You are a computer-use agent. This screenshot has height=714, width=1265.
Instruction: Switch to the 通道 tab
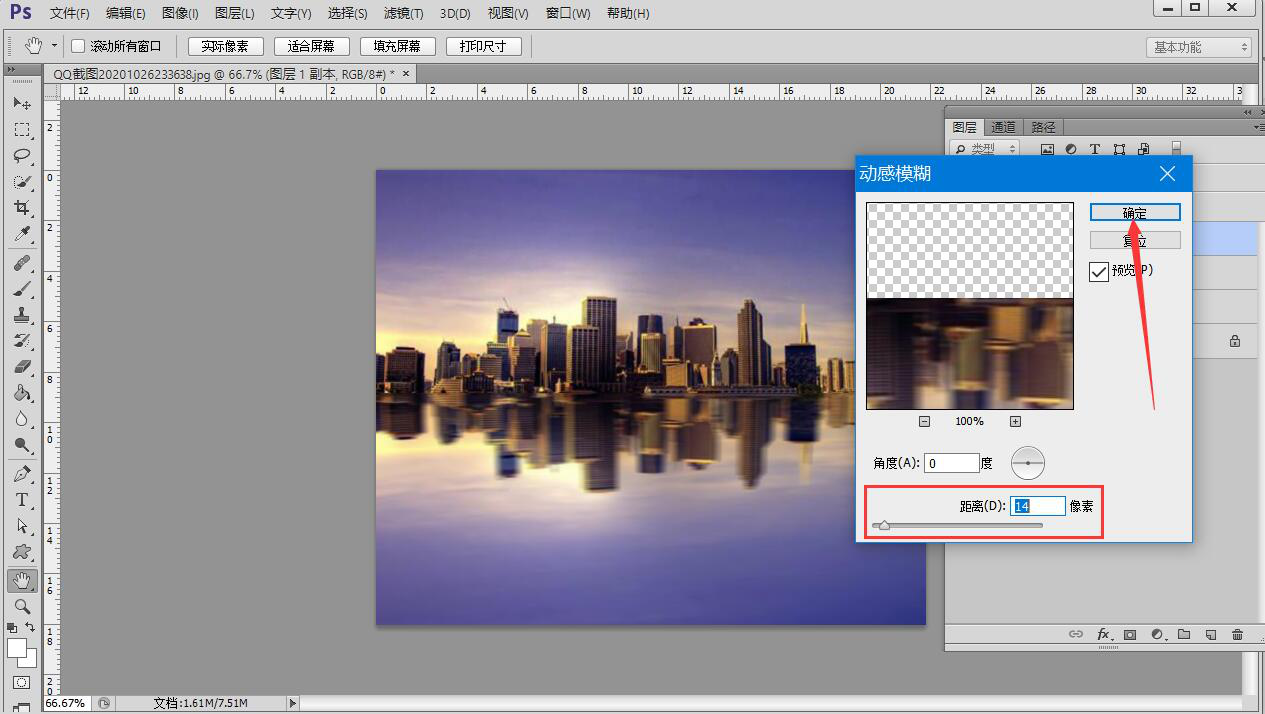coord(1003,127)
